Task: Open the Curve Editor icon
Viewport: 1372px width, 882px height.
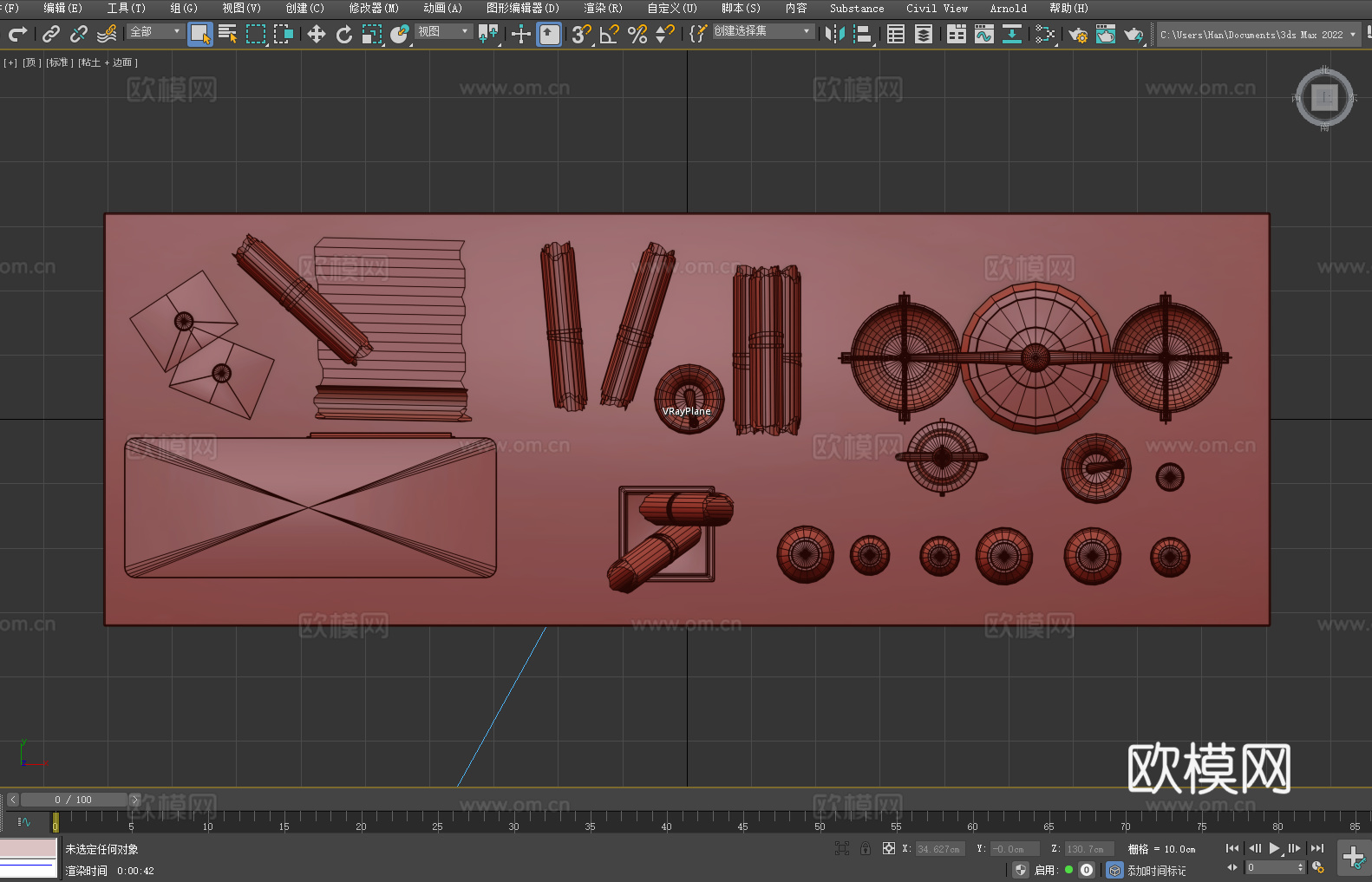Action: (x=984, y=34)
